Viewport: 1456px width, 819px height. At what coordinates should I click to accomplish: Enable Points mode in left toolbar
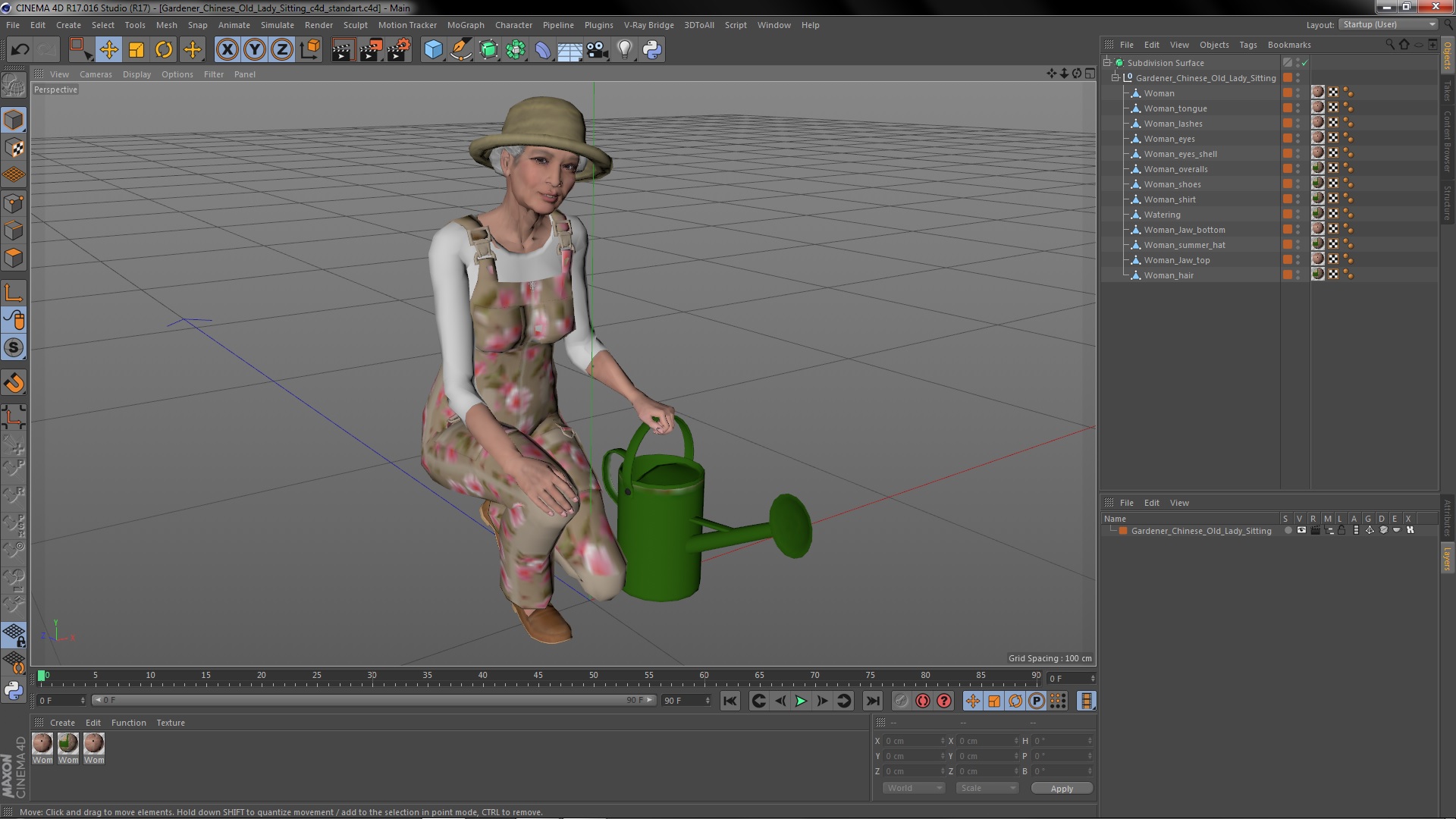coord(14,203)
